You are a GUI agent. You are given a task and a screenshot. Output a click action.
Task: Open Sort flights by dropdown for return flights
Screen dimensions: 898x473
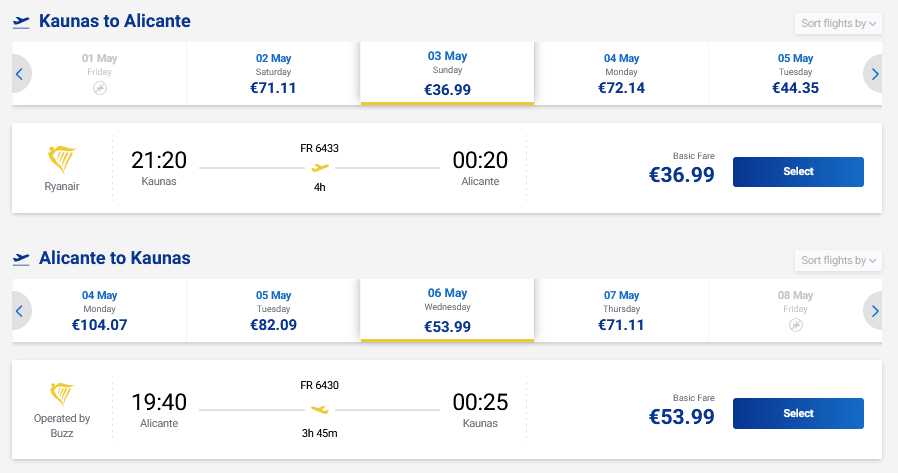(x=838, y=261)
